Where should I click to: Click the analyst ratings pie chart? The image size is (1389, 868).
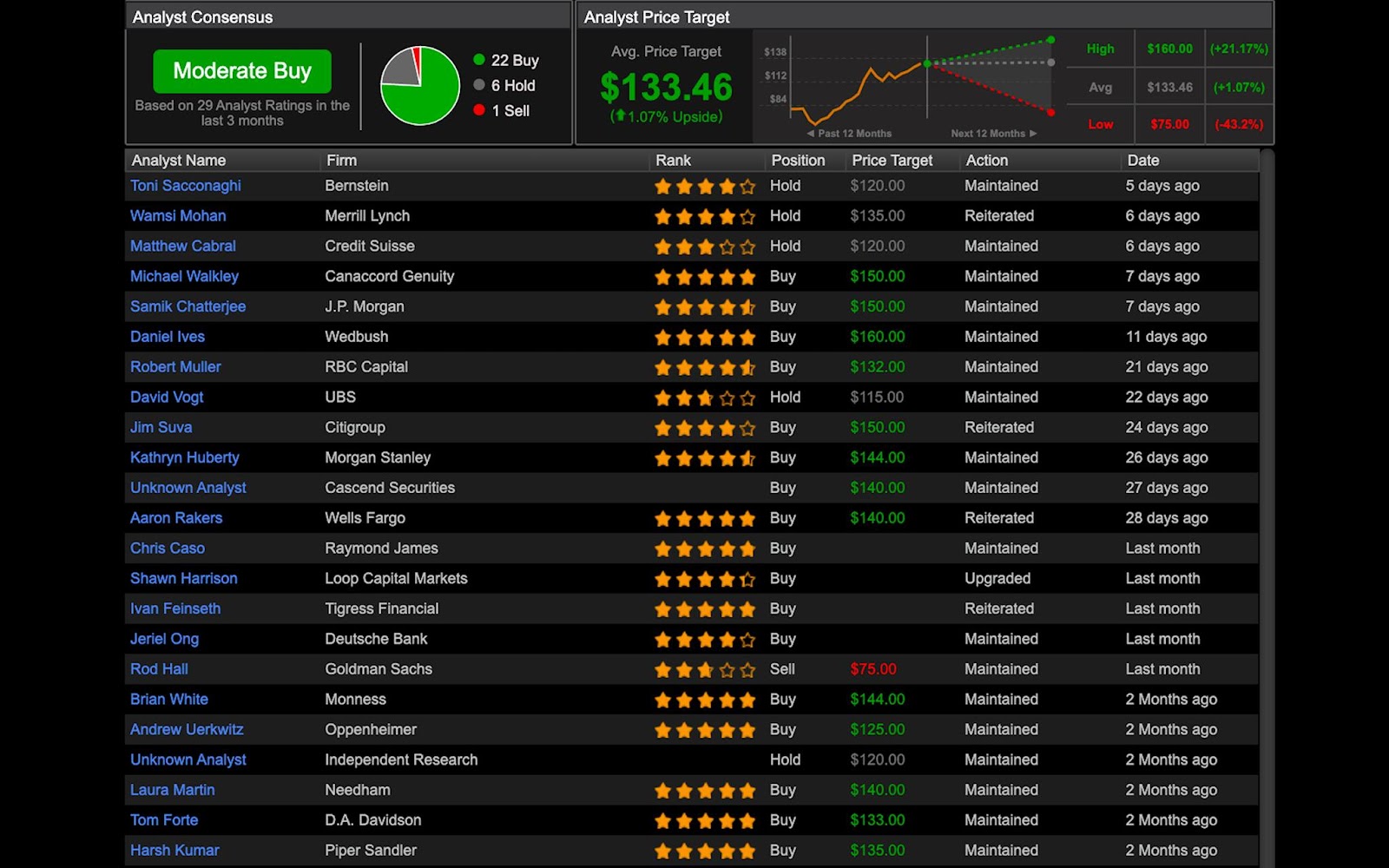coord(420,86)
